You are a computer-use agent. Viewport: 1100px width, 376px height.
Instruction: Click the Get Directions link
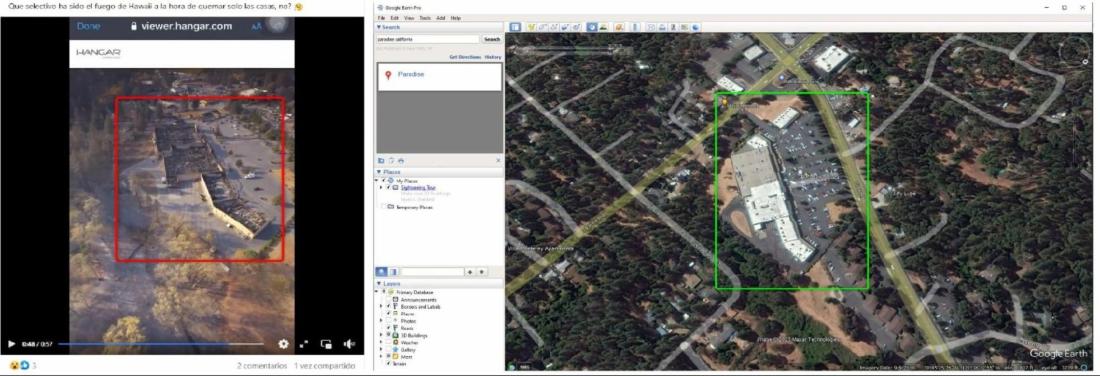464,57
